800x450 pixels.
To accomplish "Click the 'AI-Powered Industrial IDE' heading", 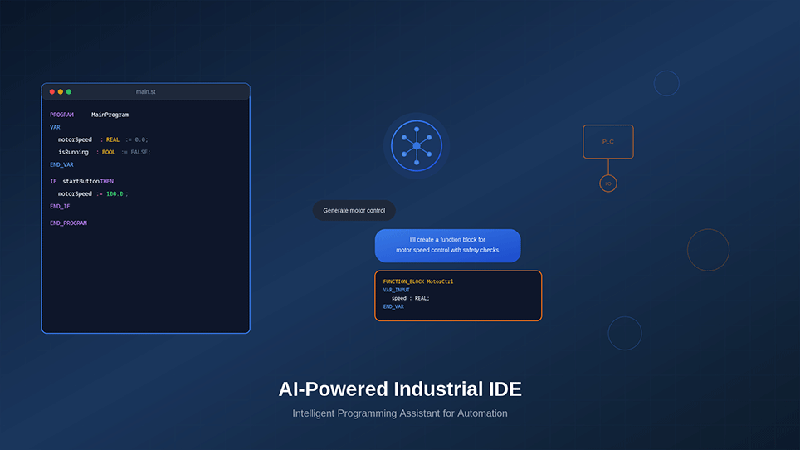I will [x=400, y=389].
